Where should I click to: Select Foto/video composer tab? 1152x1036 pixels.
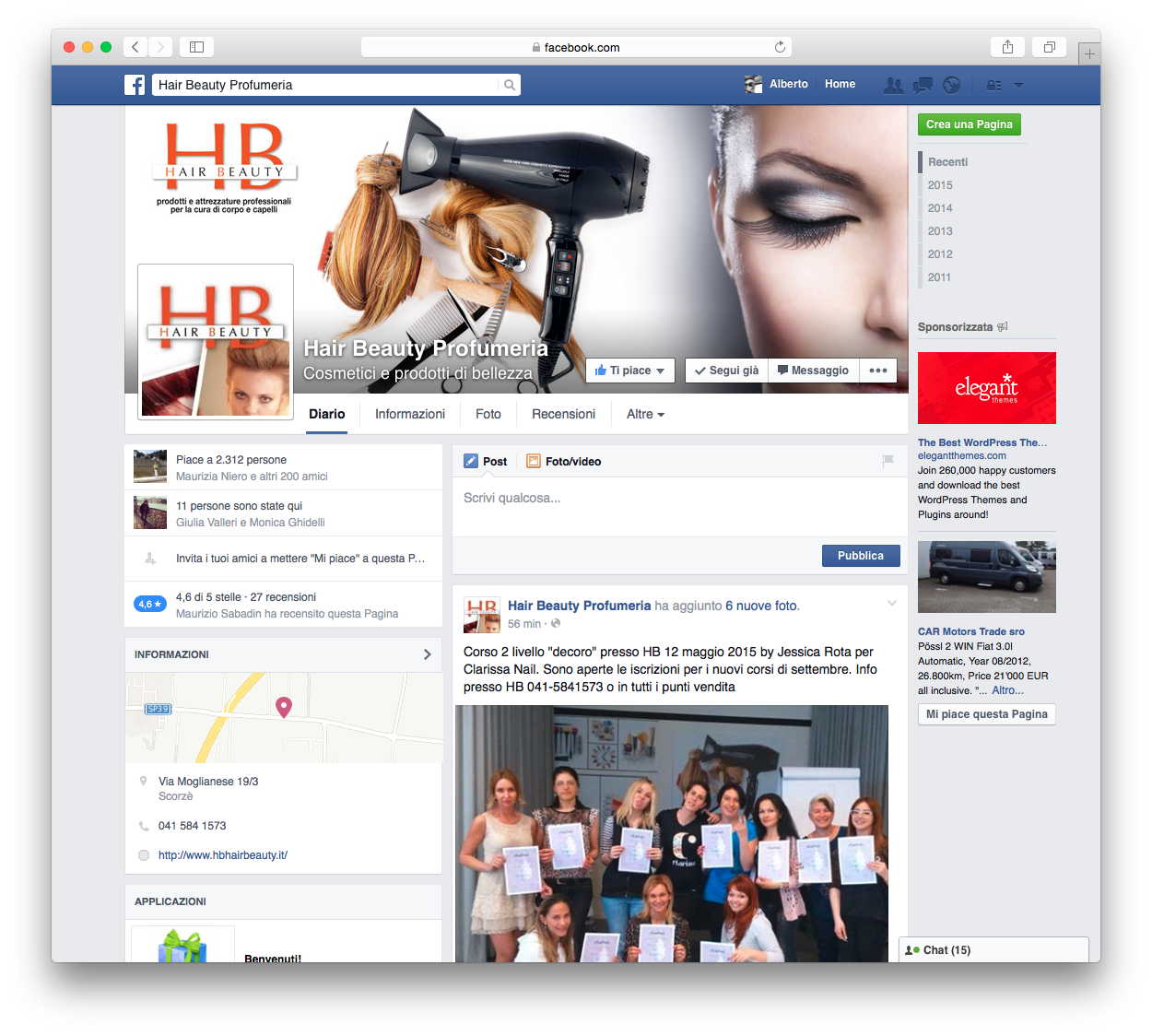563,462
